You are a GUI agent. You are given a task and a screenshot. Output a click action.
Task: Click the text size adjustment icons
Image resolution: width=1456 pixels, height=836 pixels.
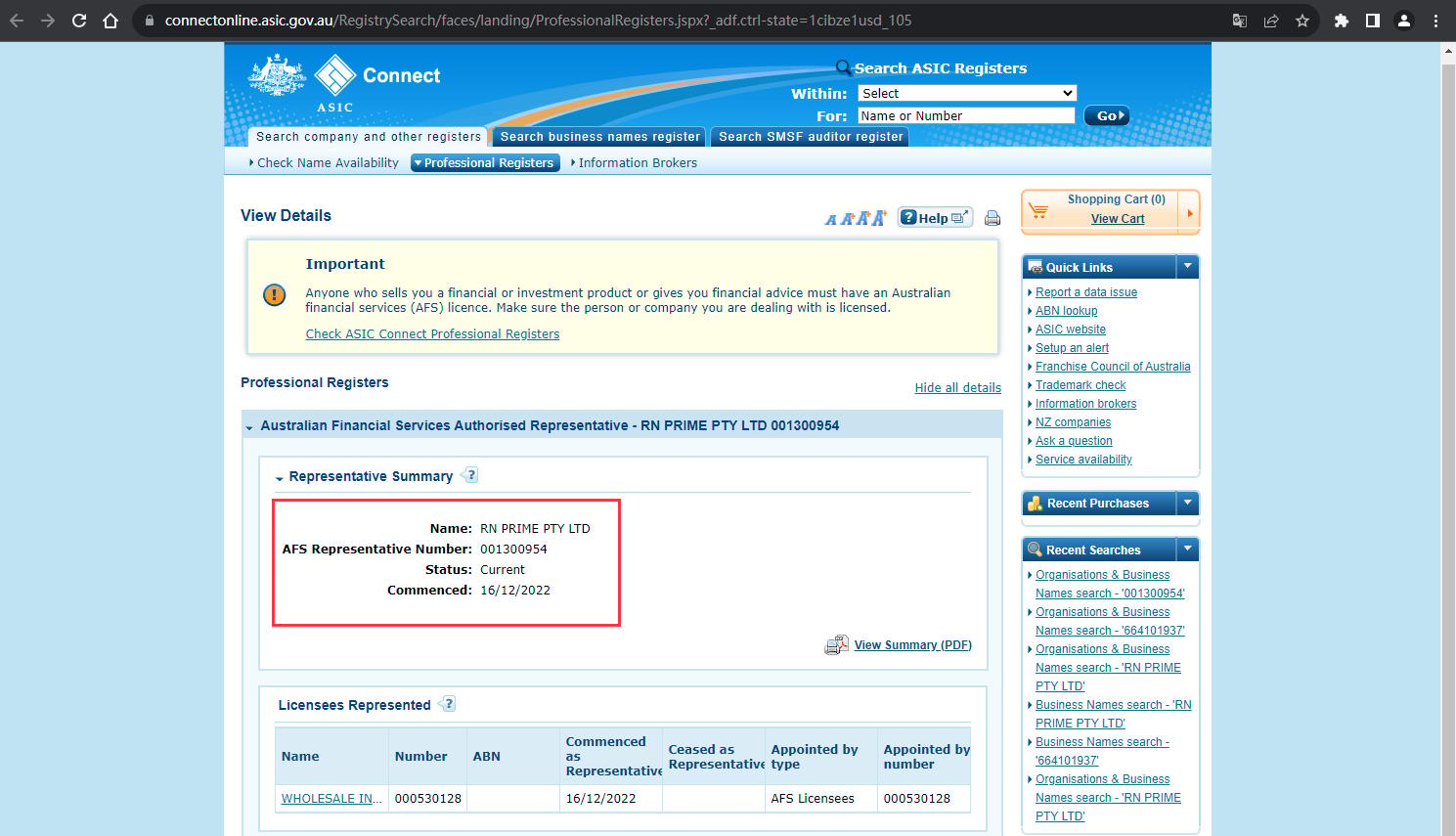[x=855, y=218]
